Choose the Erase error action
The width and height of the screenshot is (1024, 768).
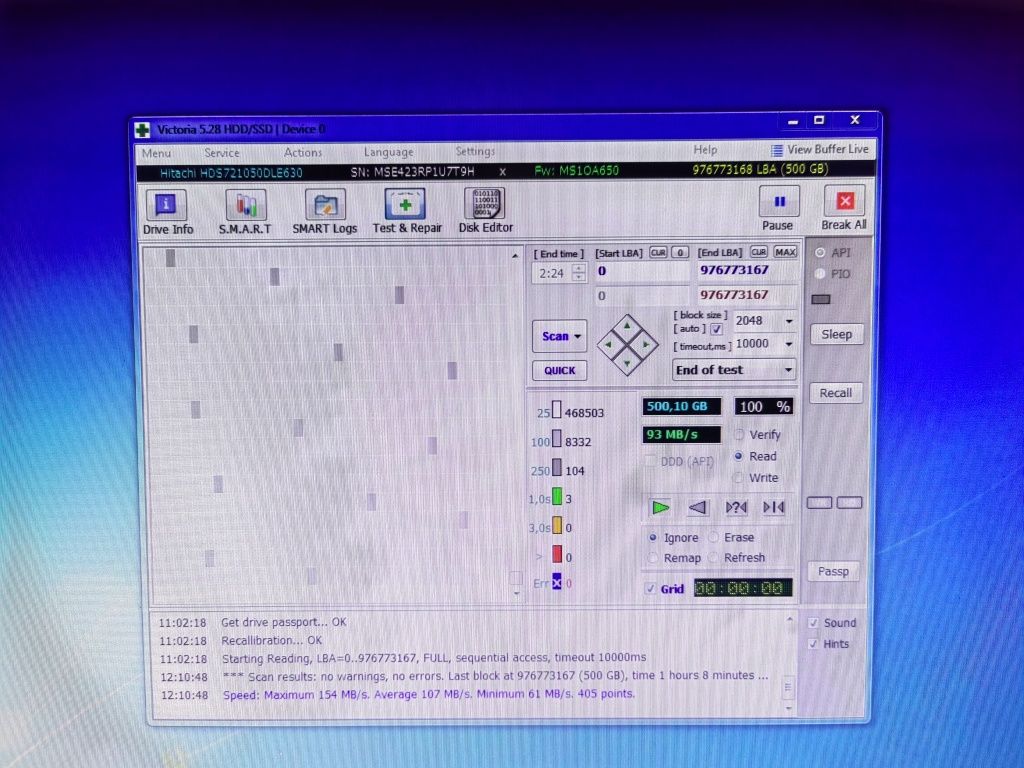(714, 537)
